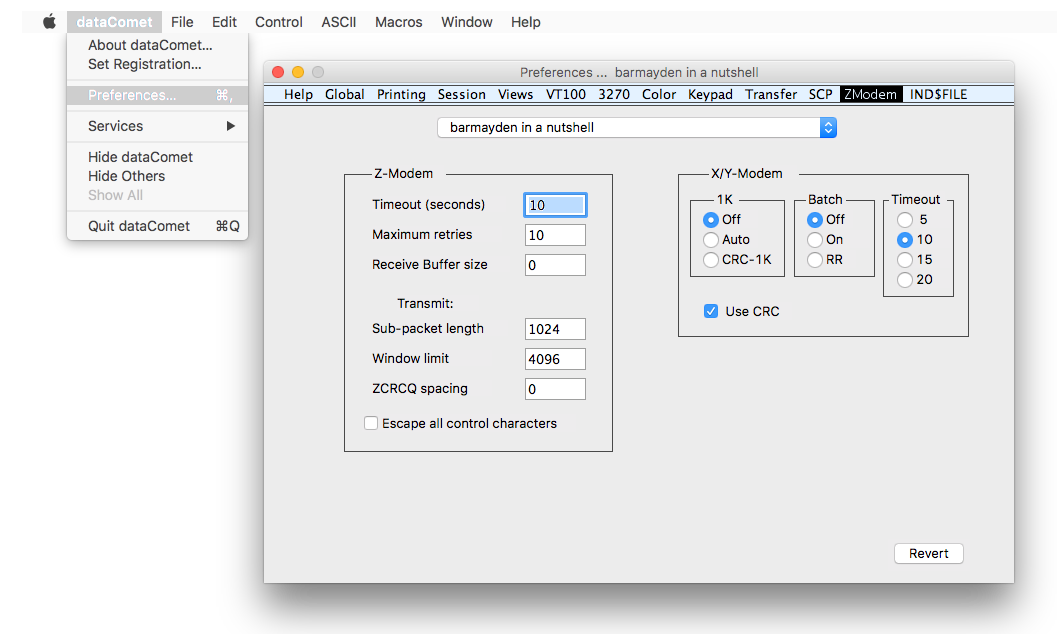The height and width of the screenshot is (634, 1057).
Task: Click the Sub-packet length field
Action: pos(555,329)
